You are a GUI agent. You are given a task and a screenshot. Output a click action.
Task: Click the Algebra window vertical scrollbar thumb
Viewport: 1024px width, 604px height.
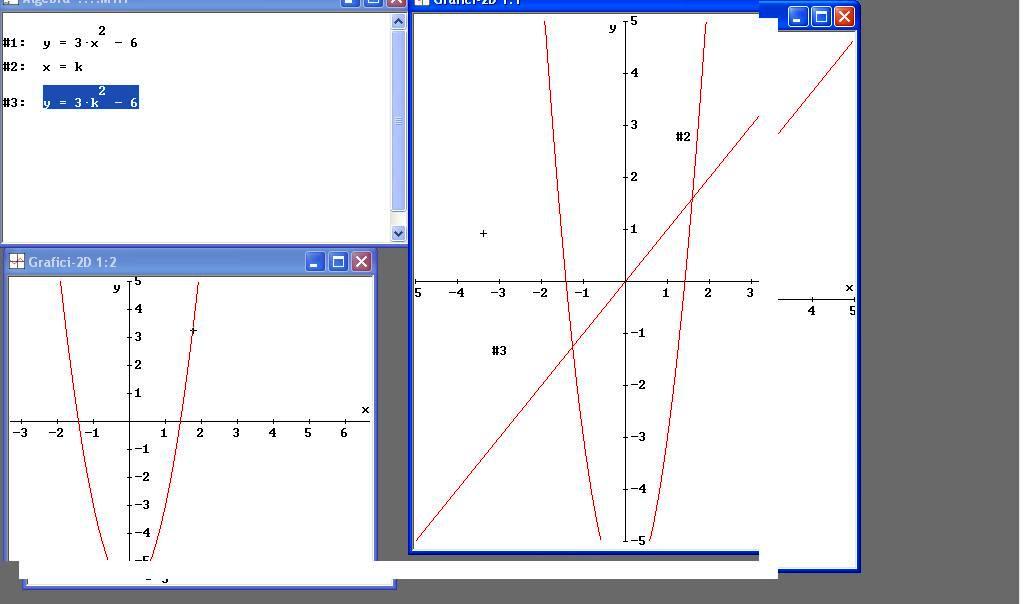pos(398,121)
